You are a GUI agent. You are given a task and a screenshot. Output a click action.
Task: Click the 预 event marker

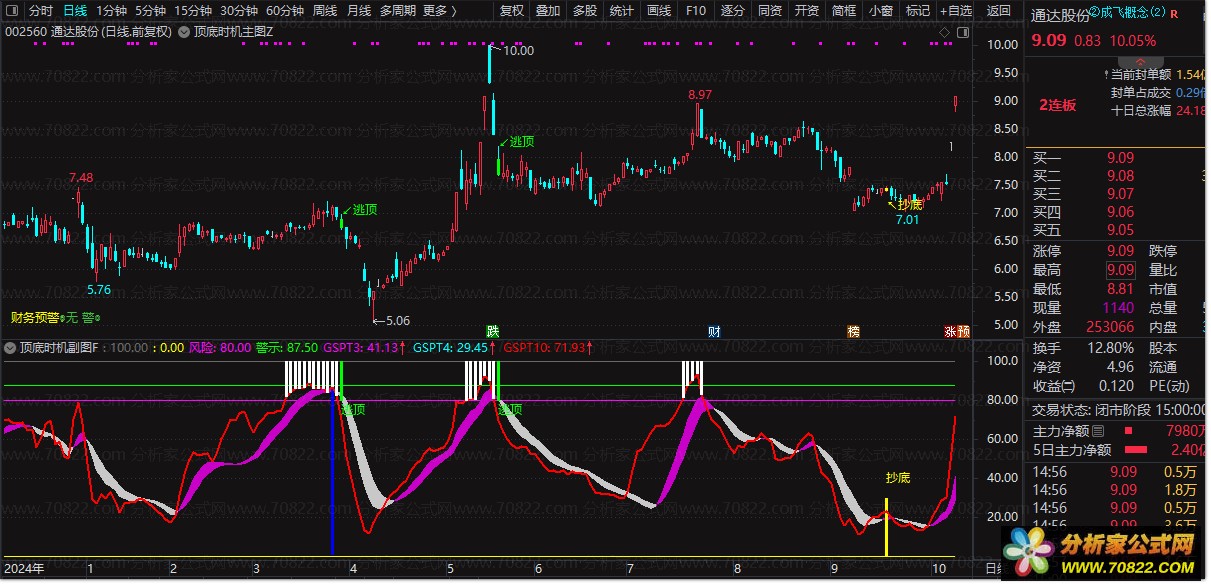click(x=963, y=331)
